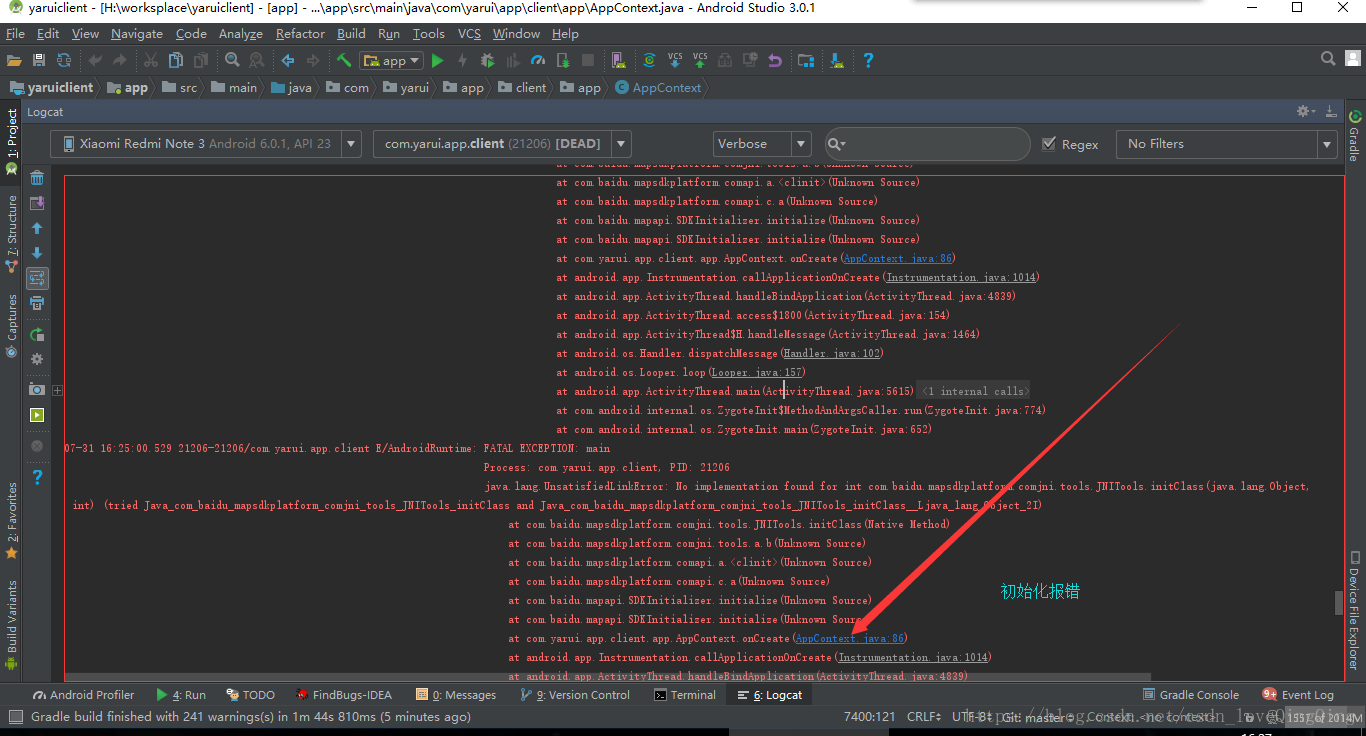Open the Verbose log level dropdown
The height and width of the screenshot is (736, 1366).
click(x=761, y=144)
